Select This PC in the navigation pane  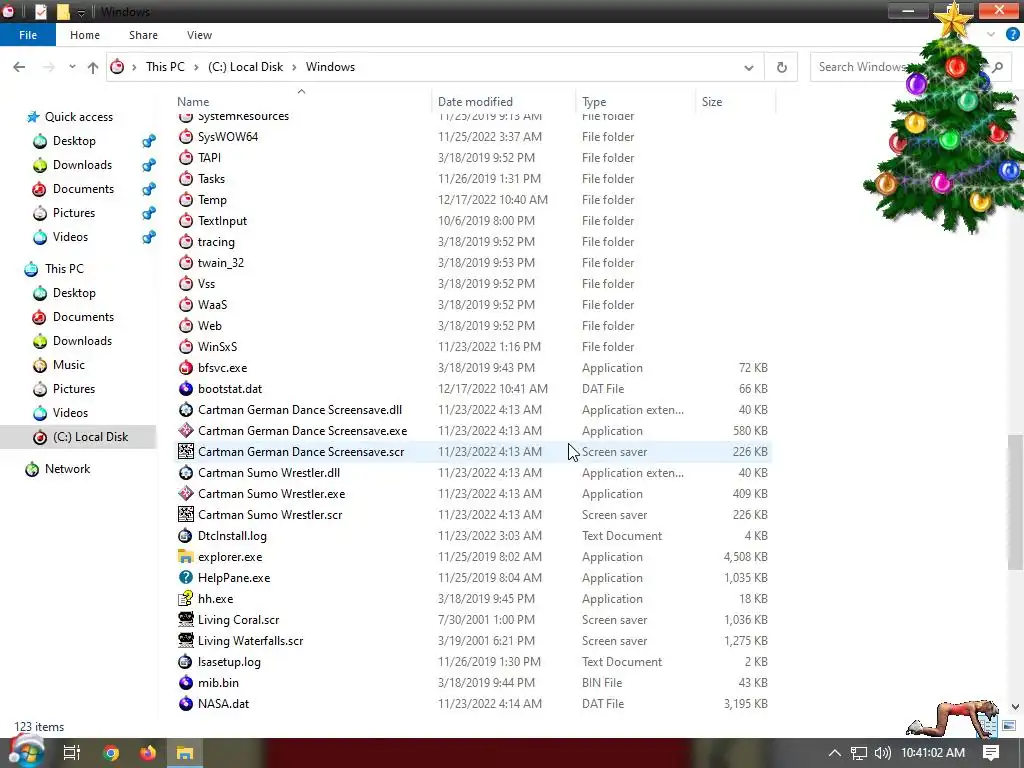click(x=64, y=268)
